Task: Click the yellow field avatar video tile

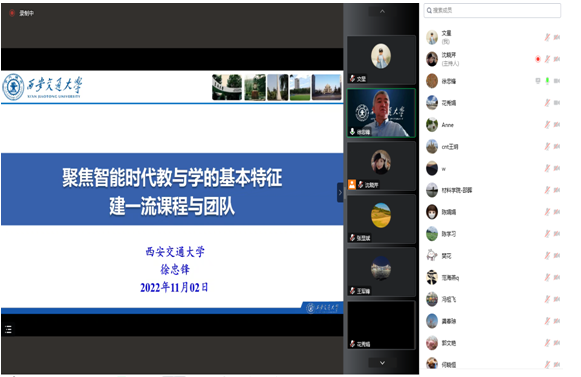Action: (381, 219)
